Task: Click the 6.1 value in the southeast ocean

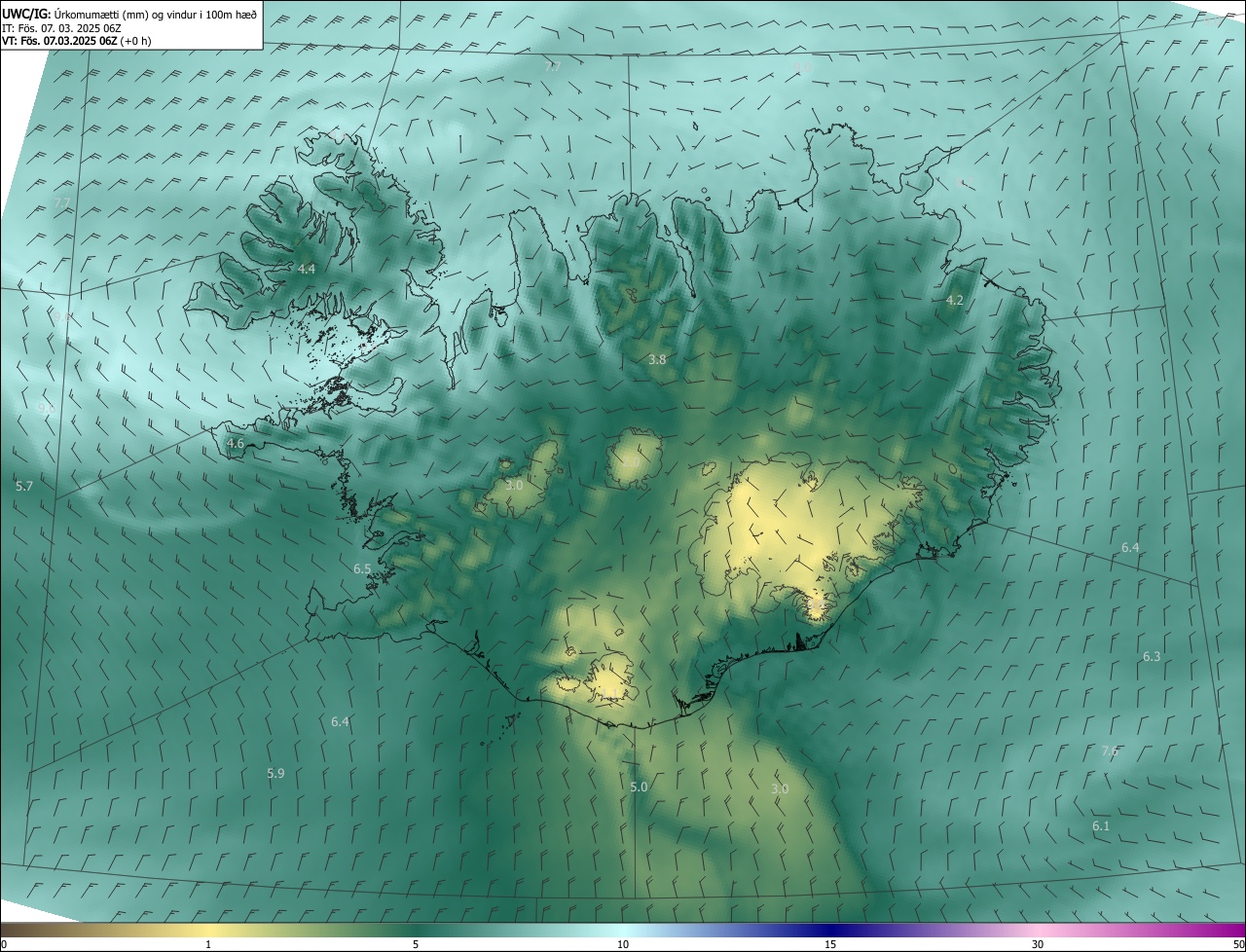Action: click(x=1101, y=826)
